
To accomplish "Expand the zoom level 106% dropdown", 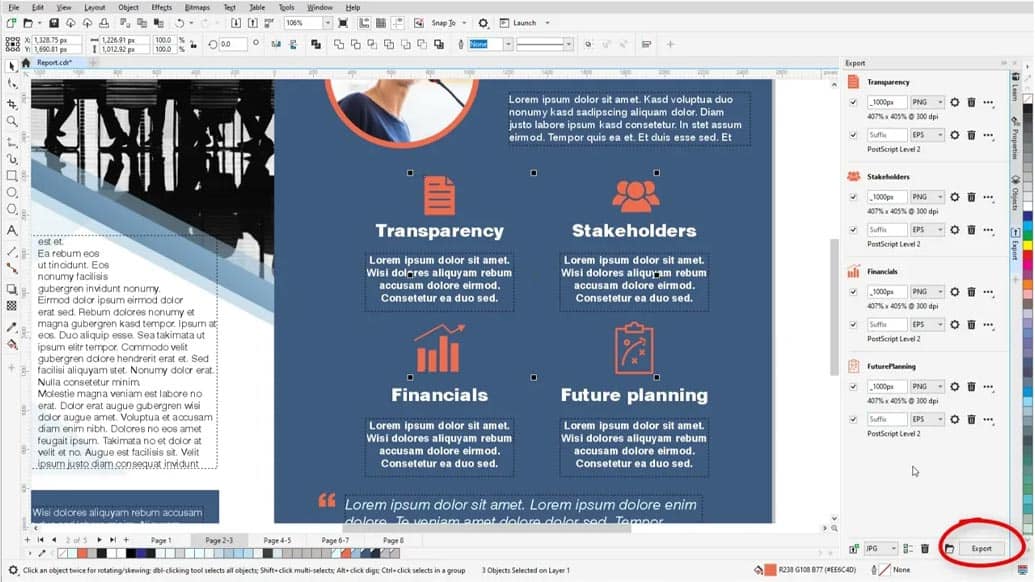I will [x=328, y=23].
